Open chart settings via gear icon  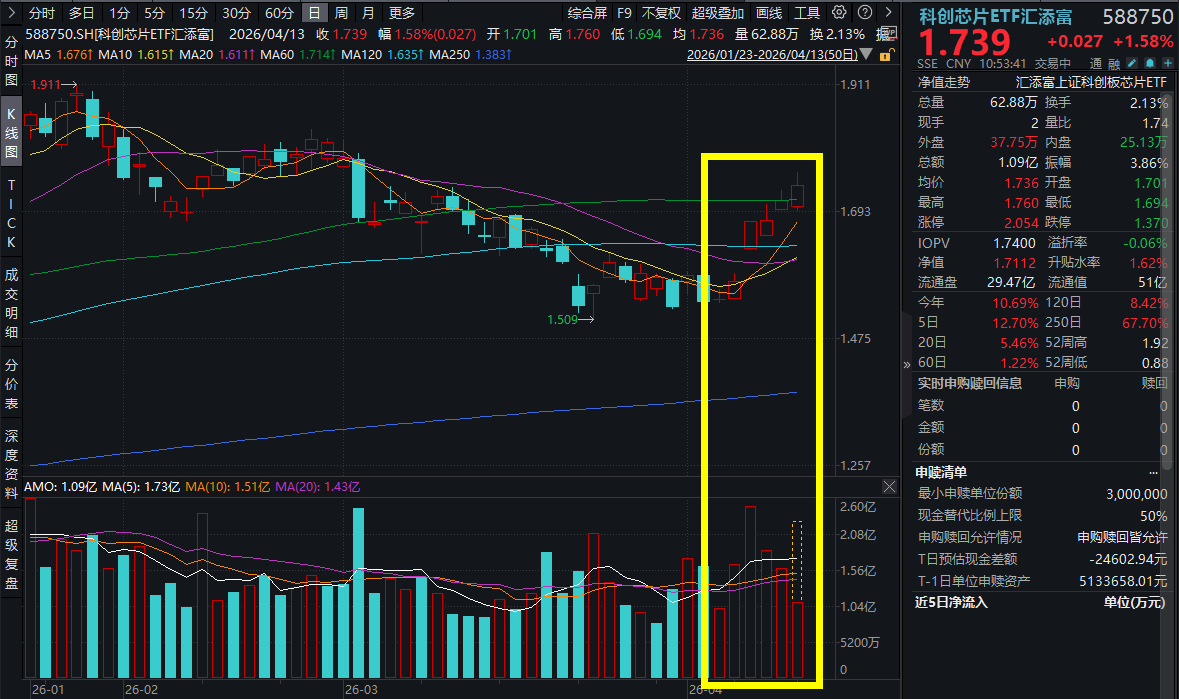click(839, 13)
